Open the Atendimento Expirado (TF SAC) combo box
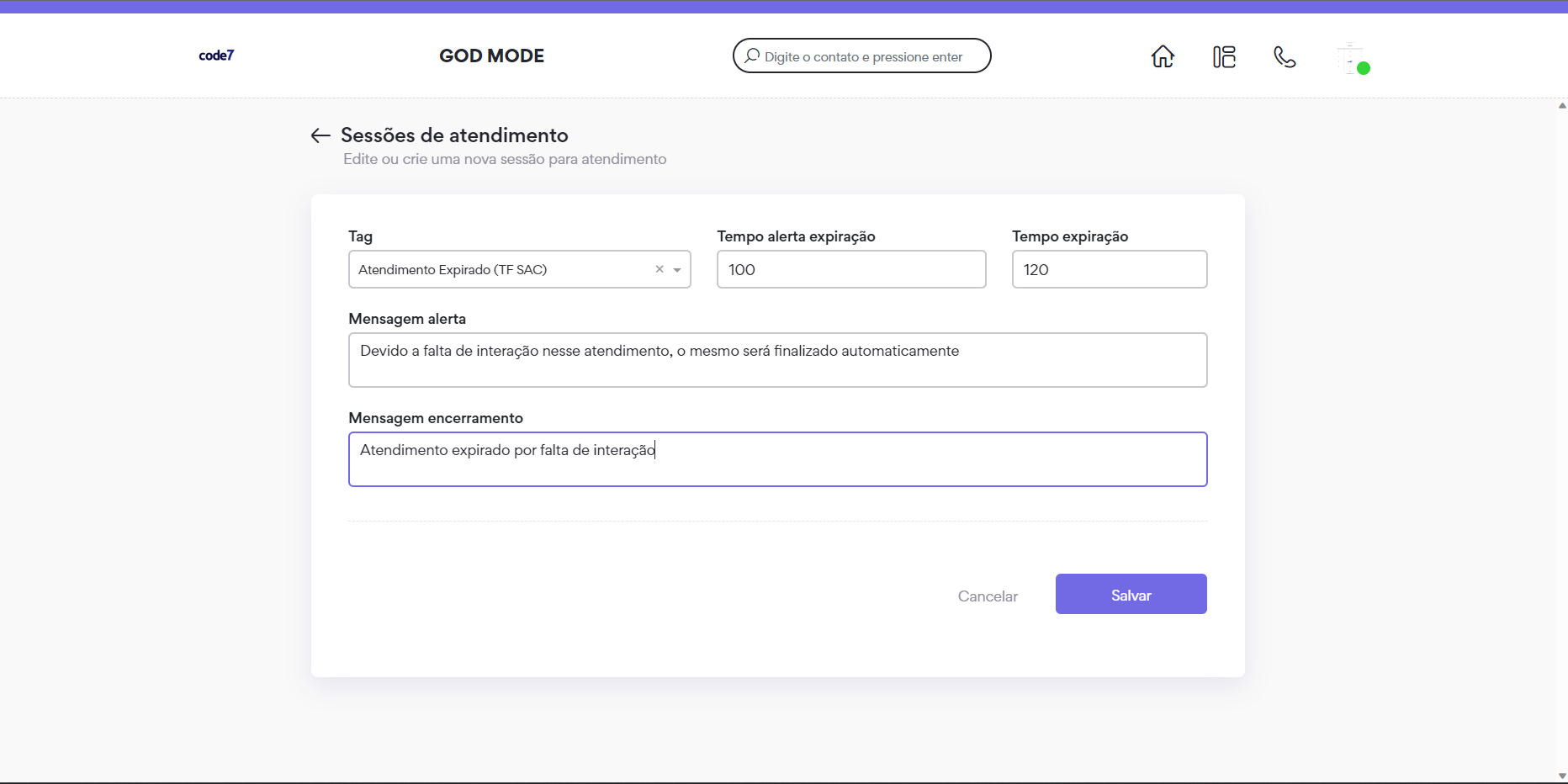The width and height of the screenshot is (1568, 784). click(x=520, y=269)
